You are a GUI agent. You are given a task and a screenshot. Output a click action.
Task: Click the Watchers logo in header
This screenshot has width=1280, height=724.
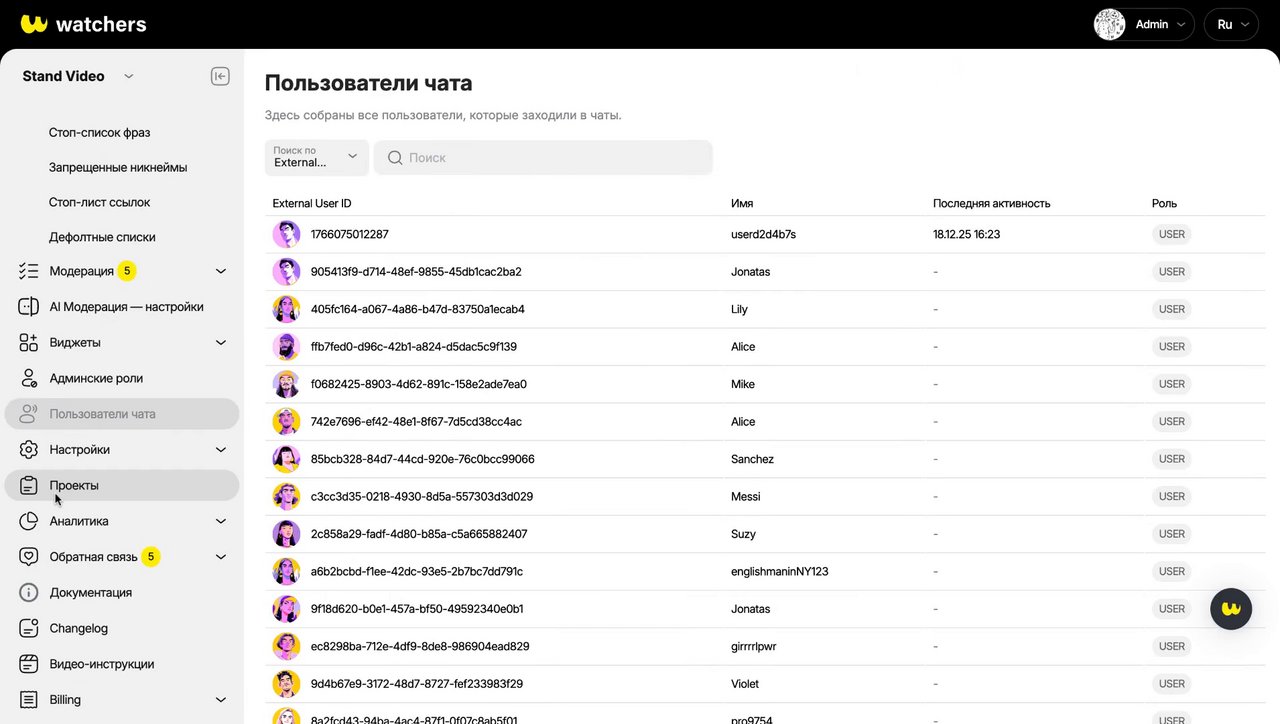pyautogui.click(x=84, y=24)
